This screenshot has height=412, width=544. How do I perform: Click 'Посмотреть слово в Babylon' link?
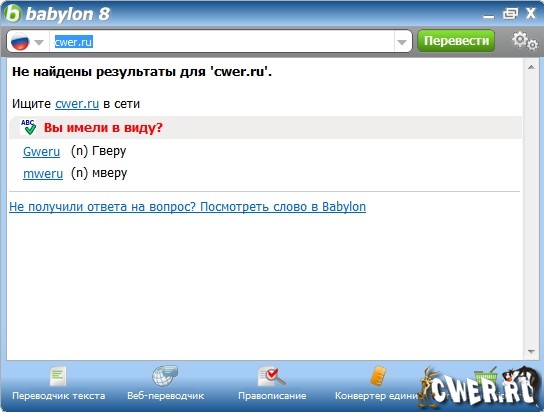283,207
